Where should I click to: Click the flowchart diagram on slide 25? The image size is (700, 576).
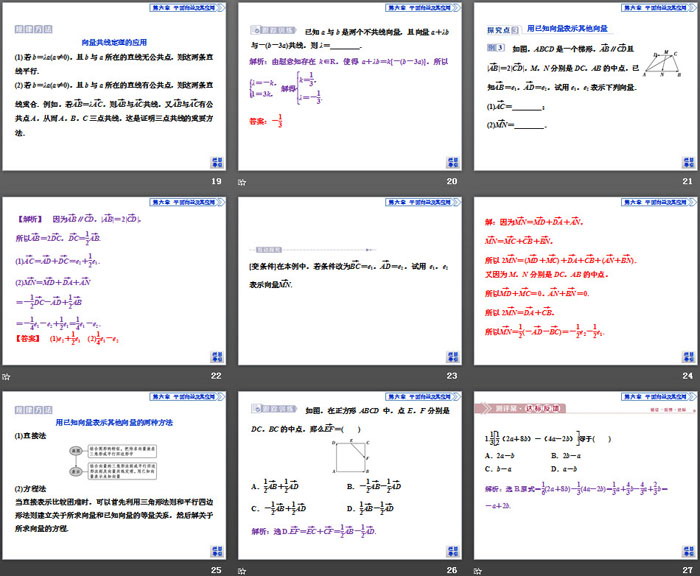(x=112, y=462)
